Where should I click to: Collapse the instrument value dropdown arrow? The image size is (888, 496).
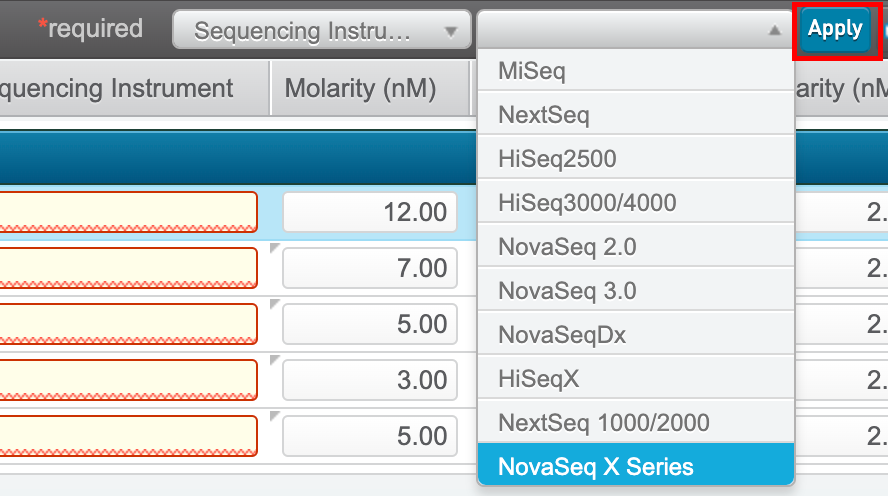coord(774,31)
